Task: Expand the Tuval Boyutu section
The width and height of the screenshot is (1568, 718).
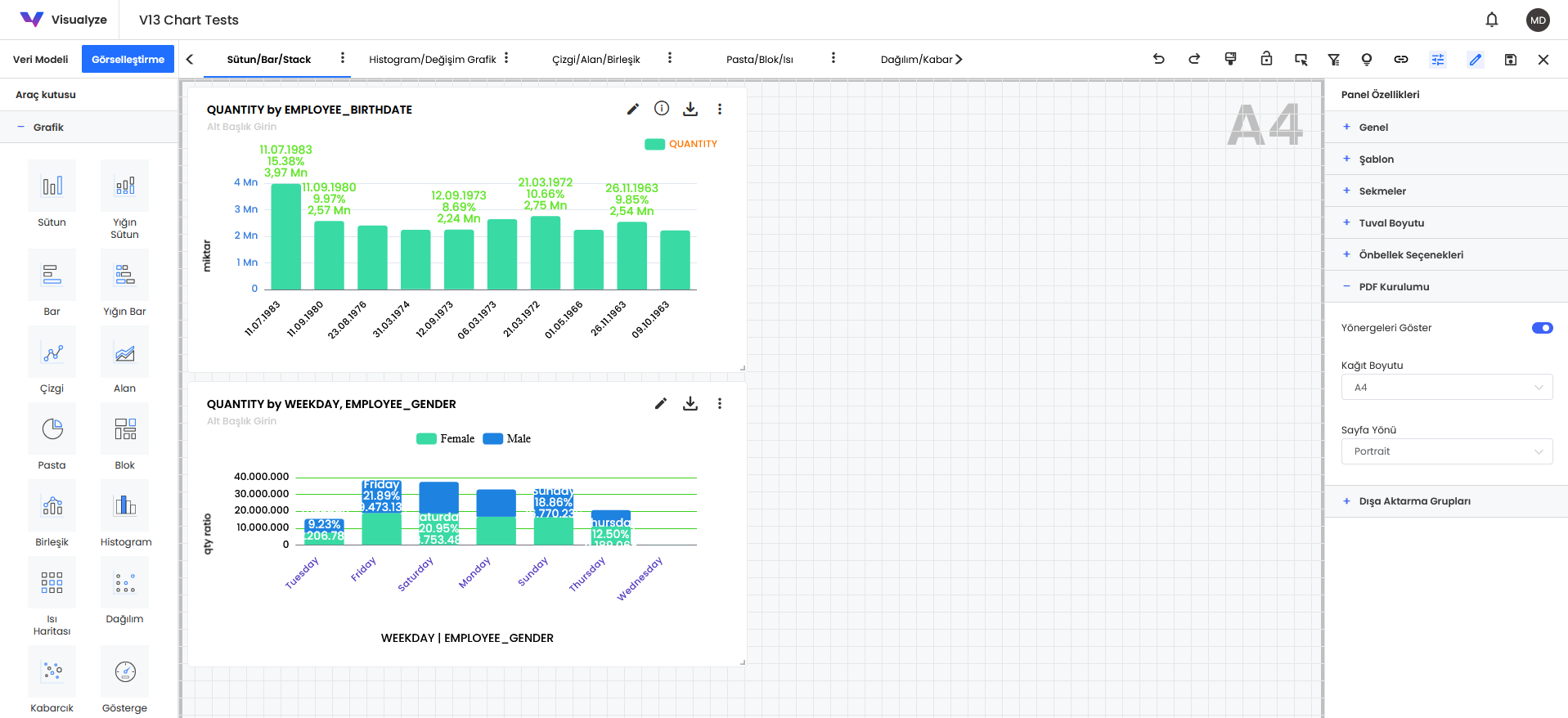Action: pyautogui.click(x=1391, y=223)
